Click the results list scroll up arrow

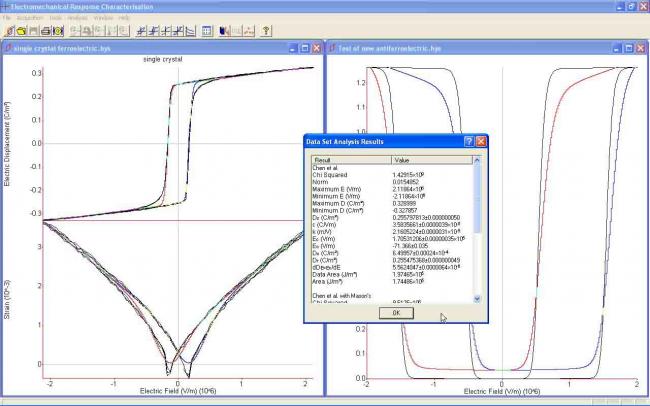[476, 159]
